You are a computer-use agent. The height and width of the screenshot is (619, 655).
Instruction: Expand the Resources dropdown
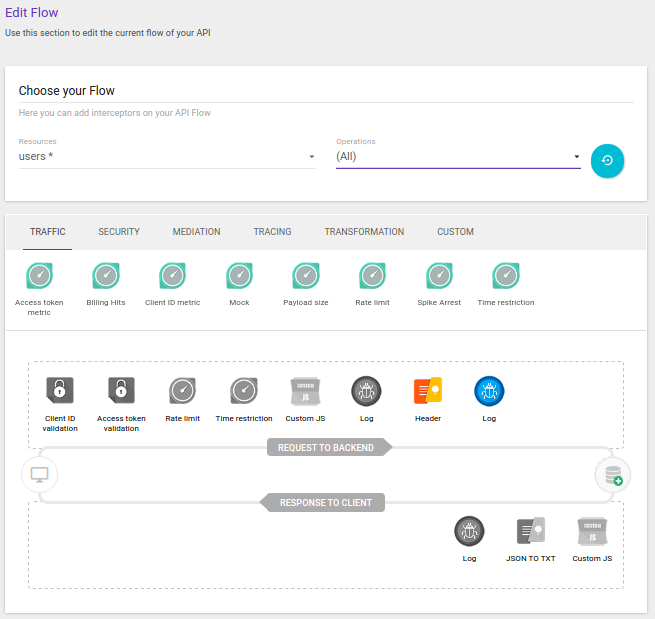point(166,157)
